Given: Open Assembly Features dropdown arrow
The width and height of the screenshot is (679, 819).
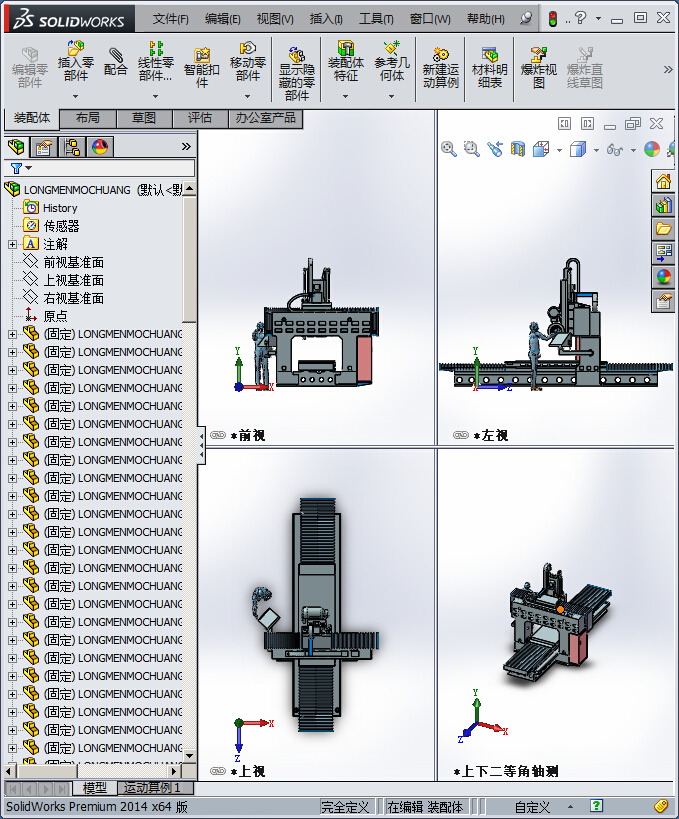Looking at the screenshot, I should click(345, 96).
